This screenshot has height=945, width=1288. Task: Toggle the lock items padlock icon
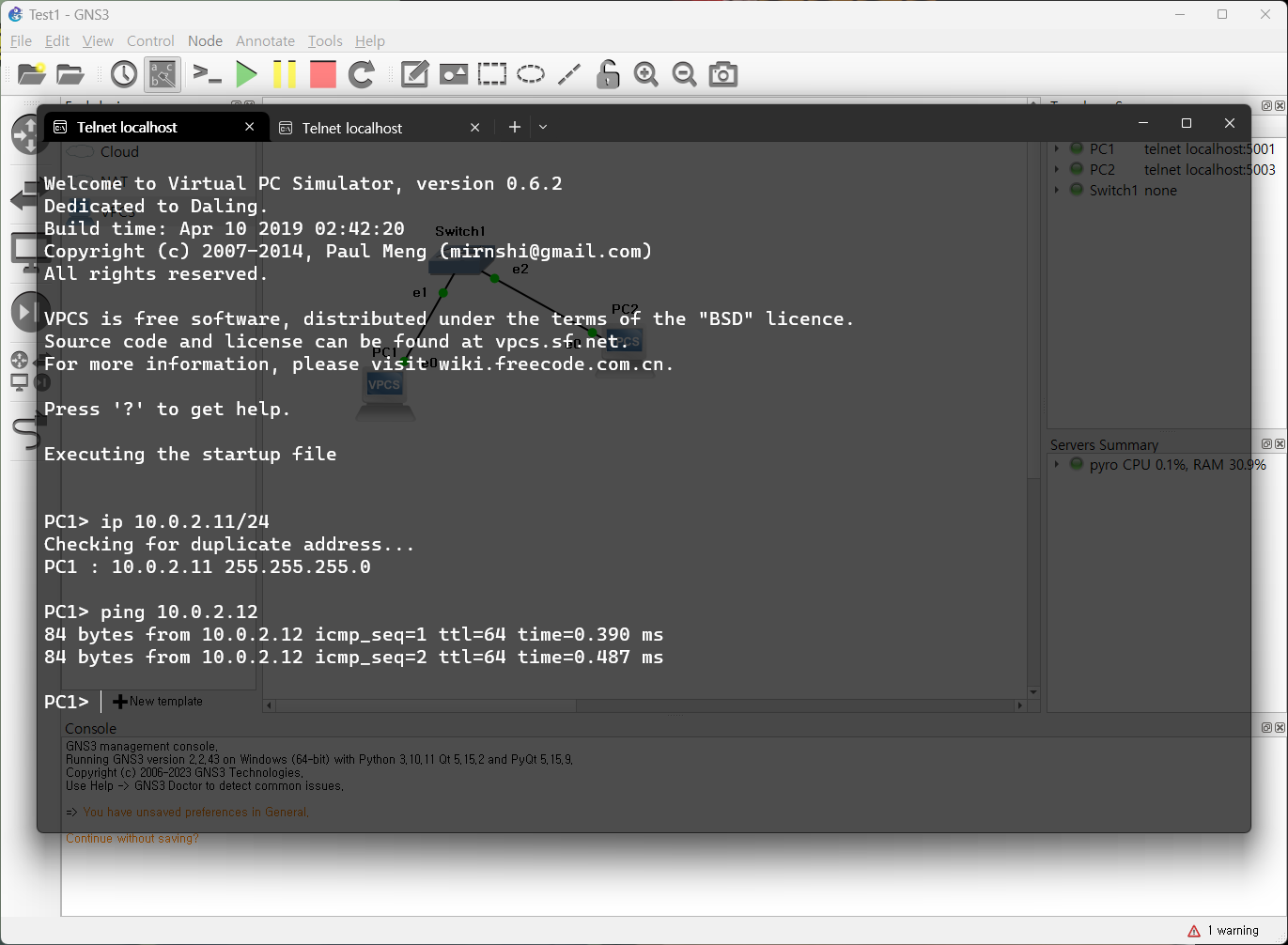(608, 74)
